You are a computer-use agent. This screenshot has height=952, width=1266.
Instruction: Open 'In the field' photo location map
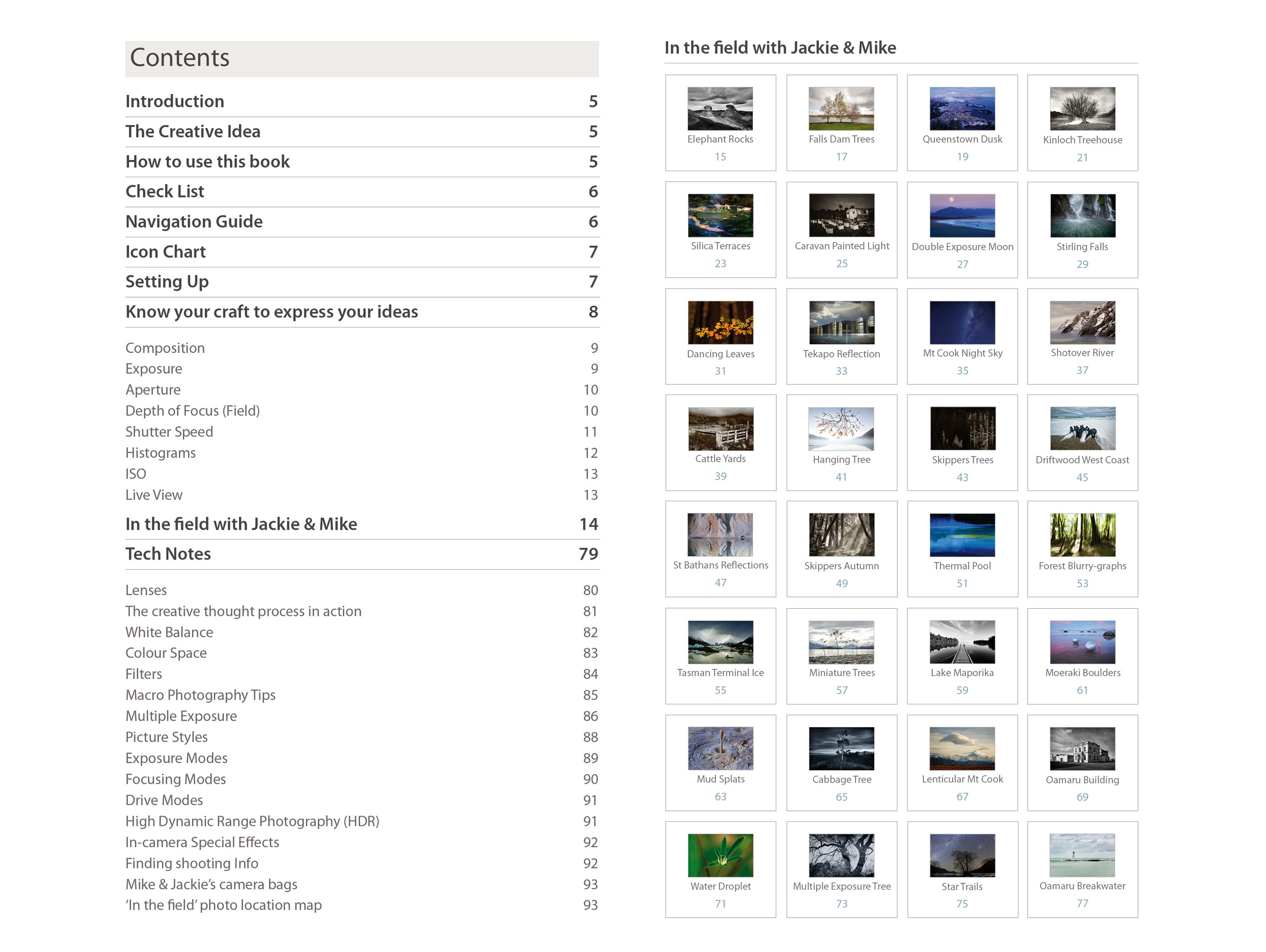coord(362,905)
